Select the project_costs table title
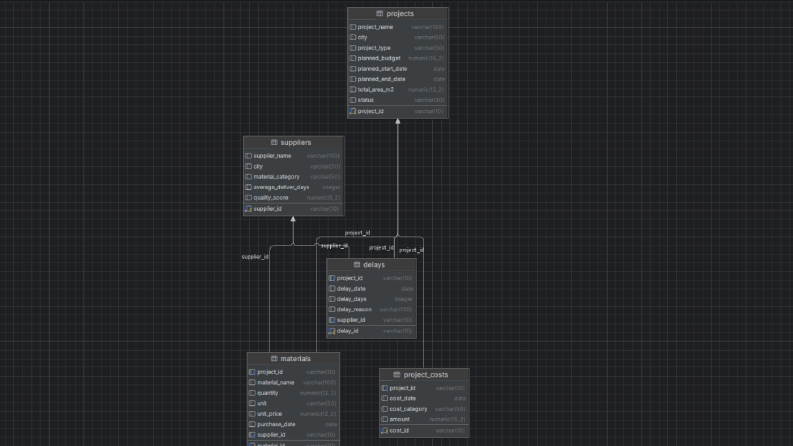 click(x=426, y=375)
